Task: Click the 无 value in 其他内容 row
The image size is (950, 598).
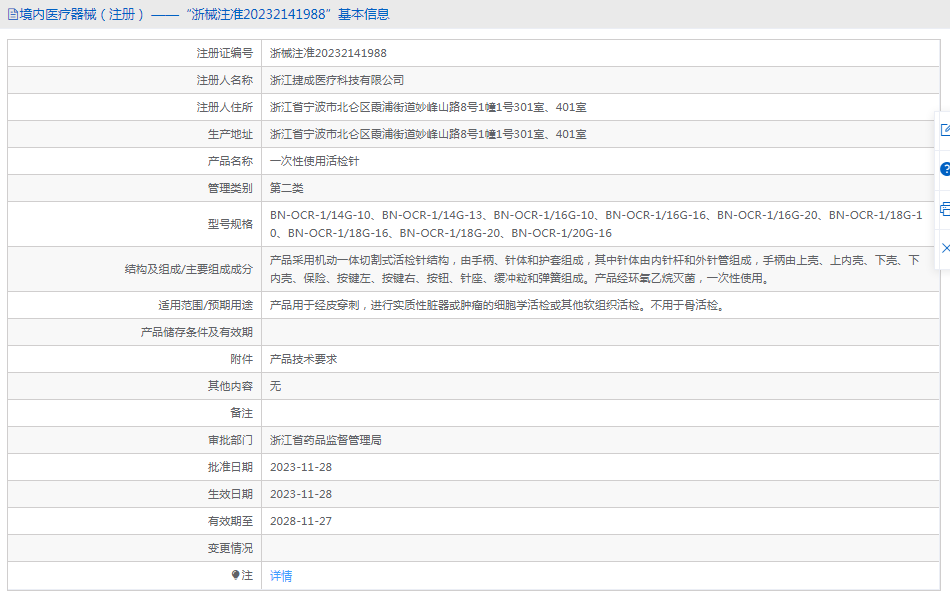Action: pyautogui.click(x=275, y=386)
